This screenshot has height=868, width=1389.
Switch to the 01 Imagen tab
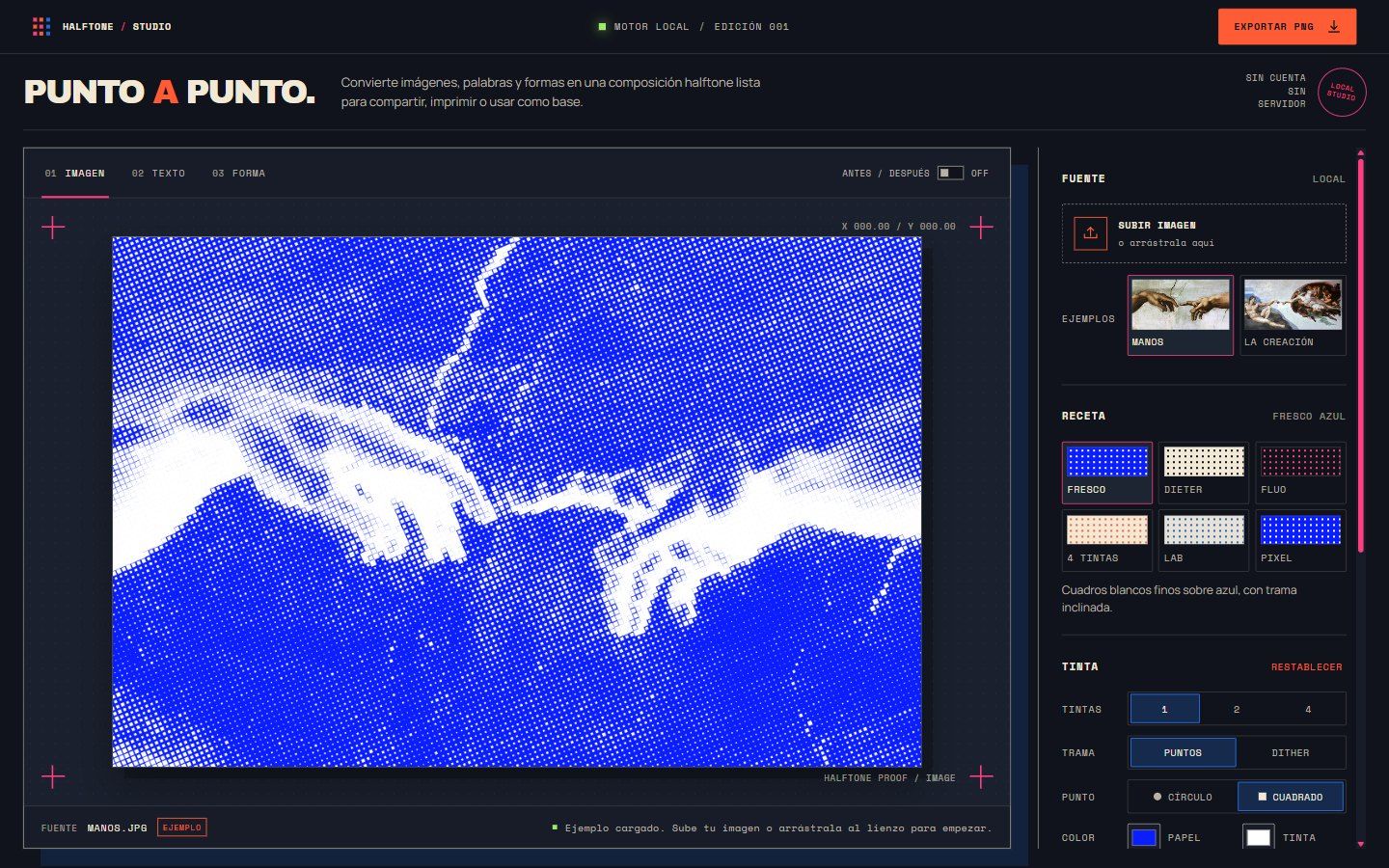click(x=75, y=174)
